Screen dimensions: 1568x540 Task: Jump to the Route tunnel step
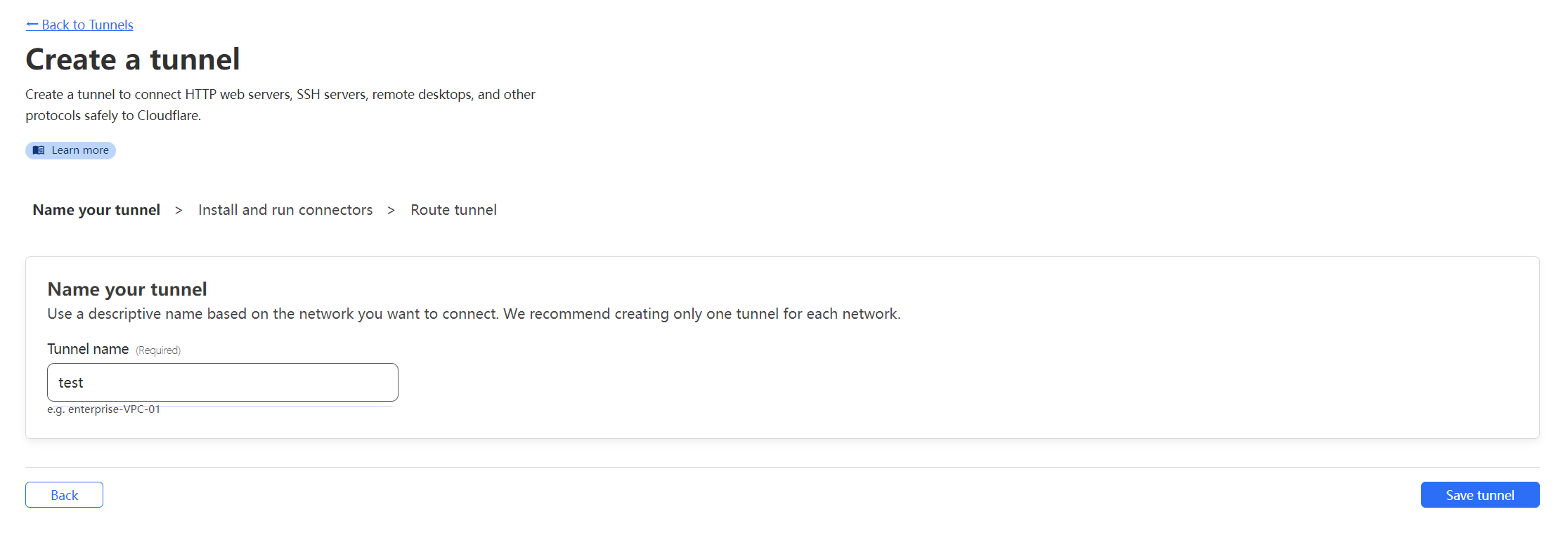click(x=454, y=210)
